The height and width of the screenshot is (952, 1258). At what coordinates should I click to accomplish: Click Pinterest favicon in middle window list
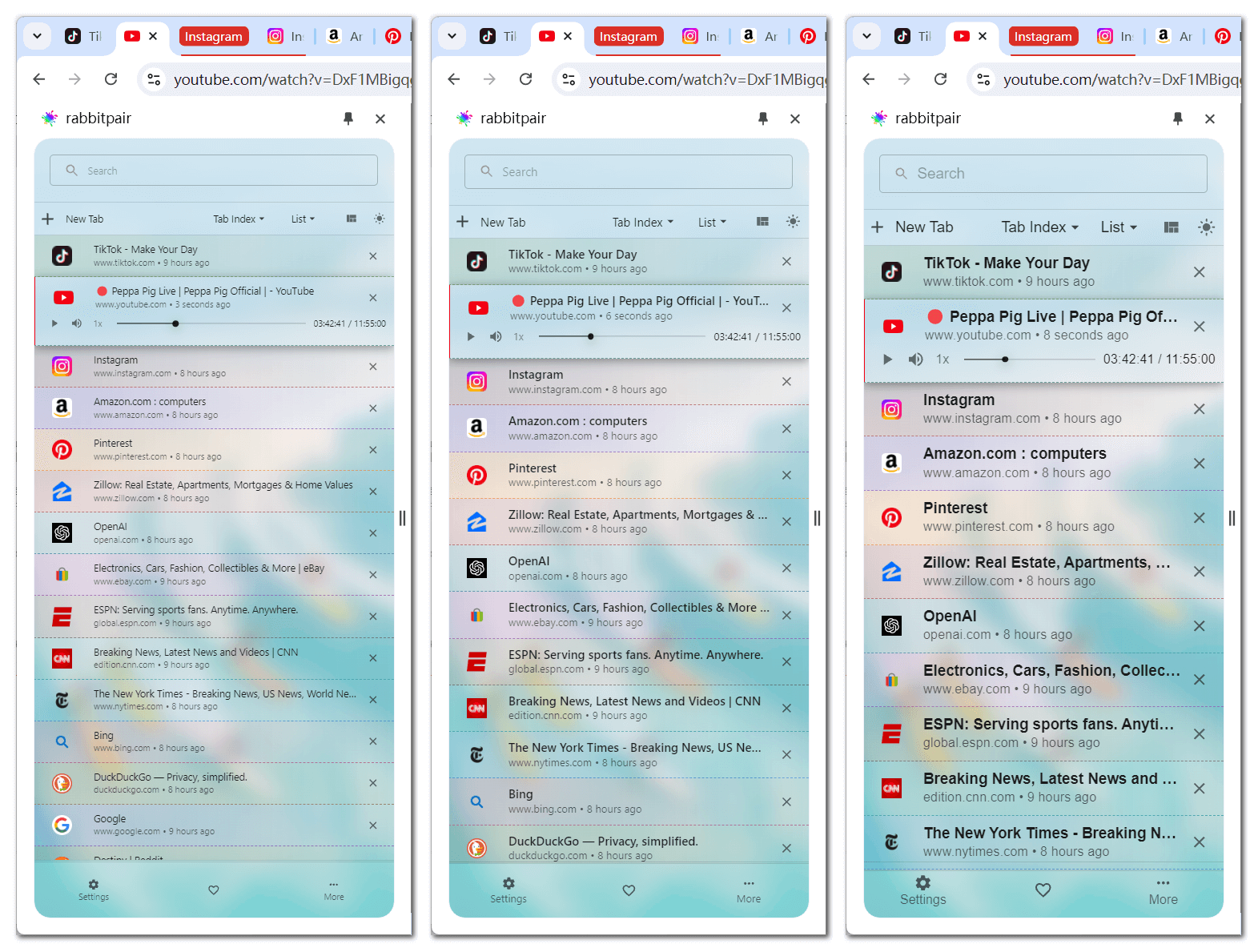tap(477, 475)
